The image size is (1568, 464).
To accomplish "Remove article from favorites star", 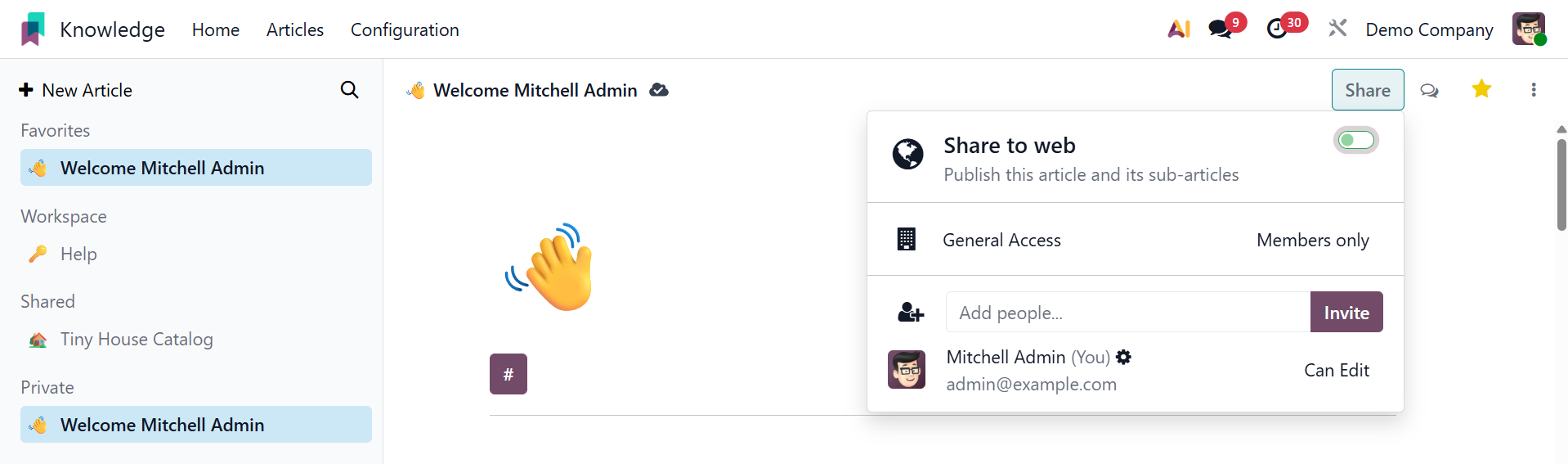I will [1481, 89].
